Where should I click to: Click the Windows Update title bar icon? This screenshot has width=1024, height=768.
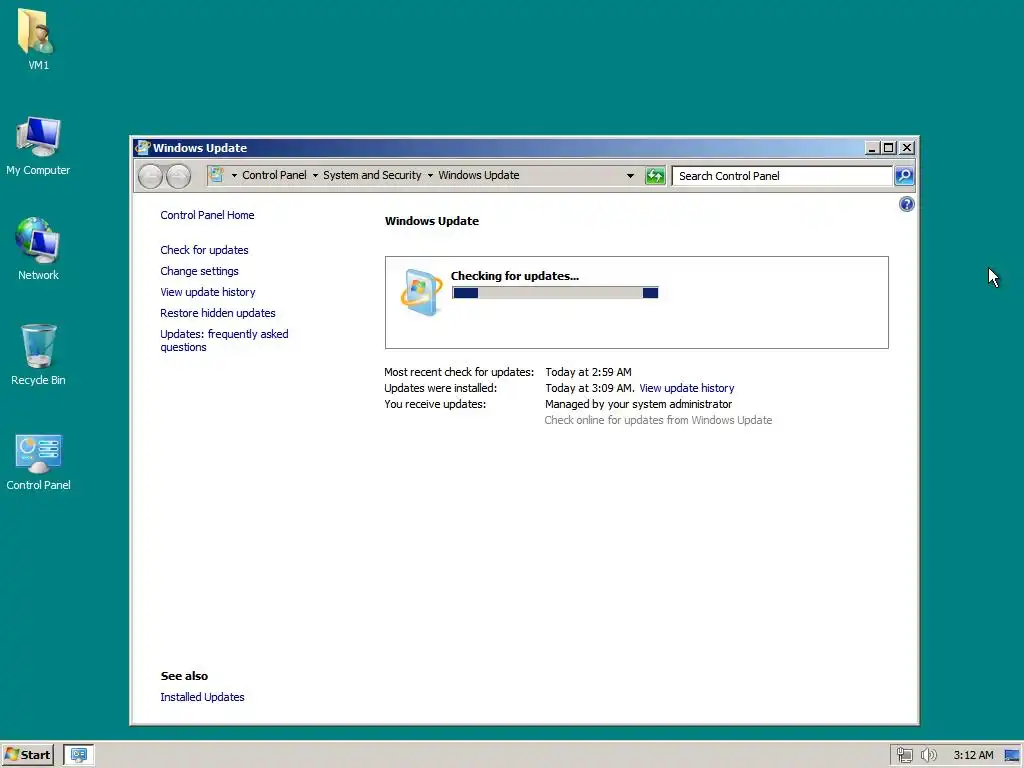click(142, 148)
